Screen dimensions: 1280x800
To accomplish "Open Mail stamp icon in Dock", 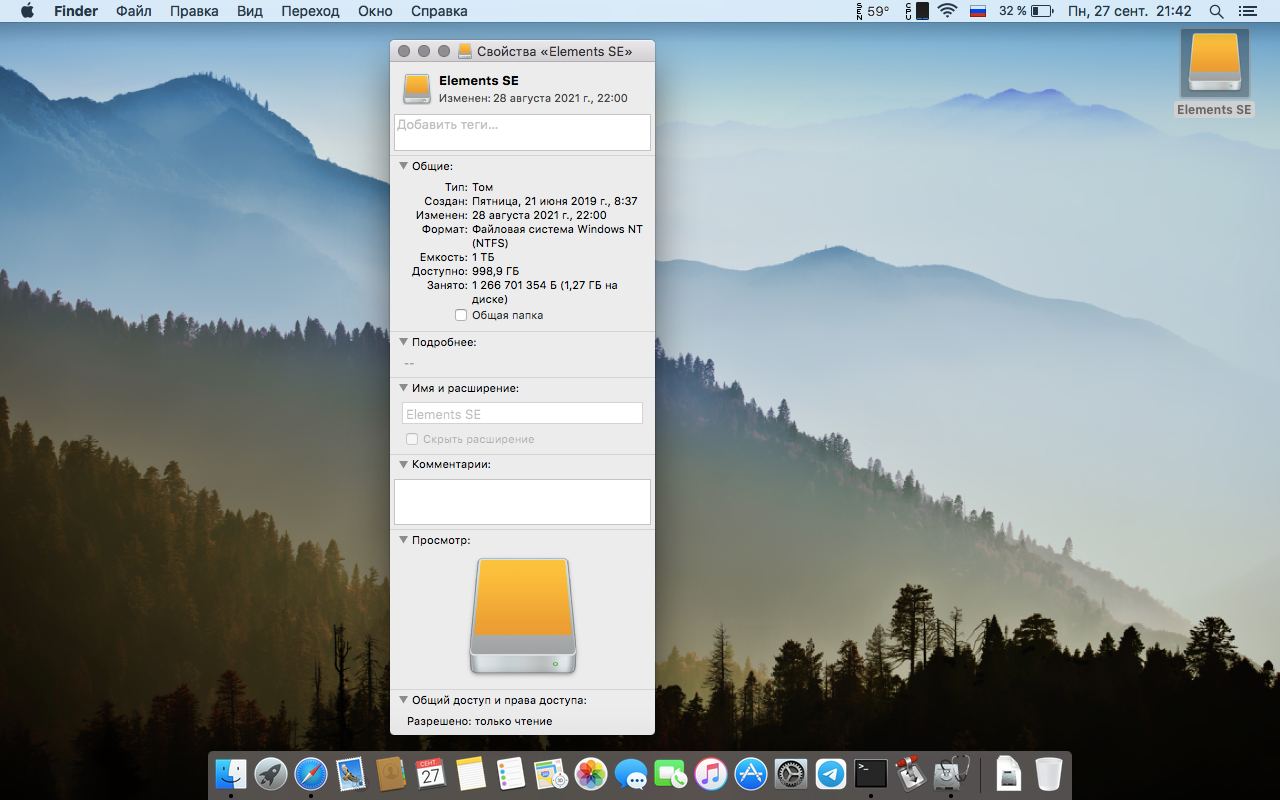I will click(x=351, y=774).
